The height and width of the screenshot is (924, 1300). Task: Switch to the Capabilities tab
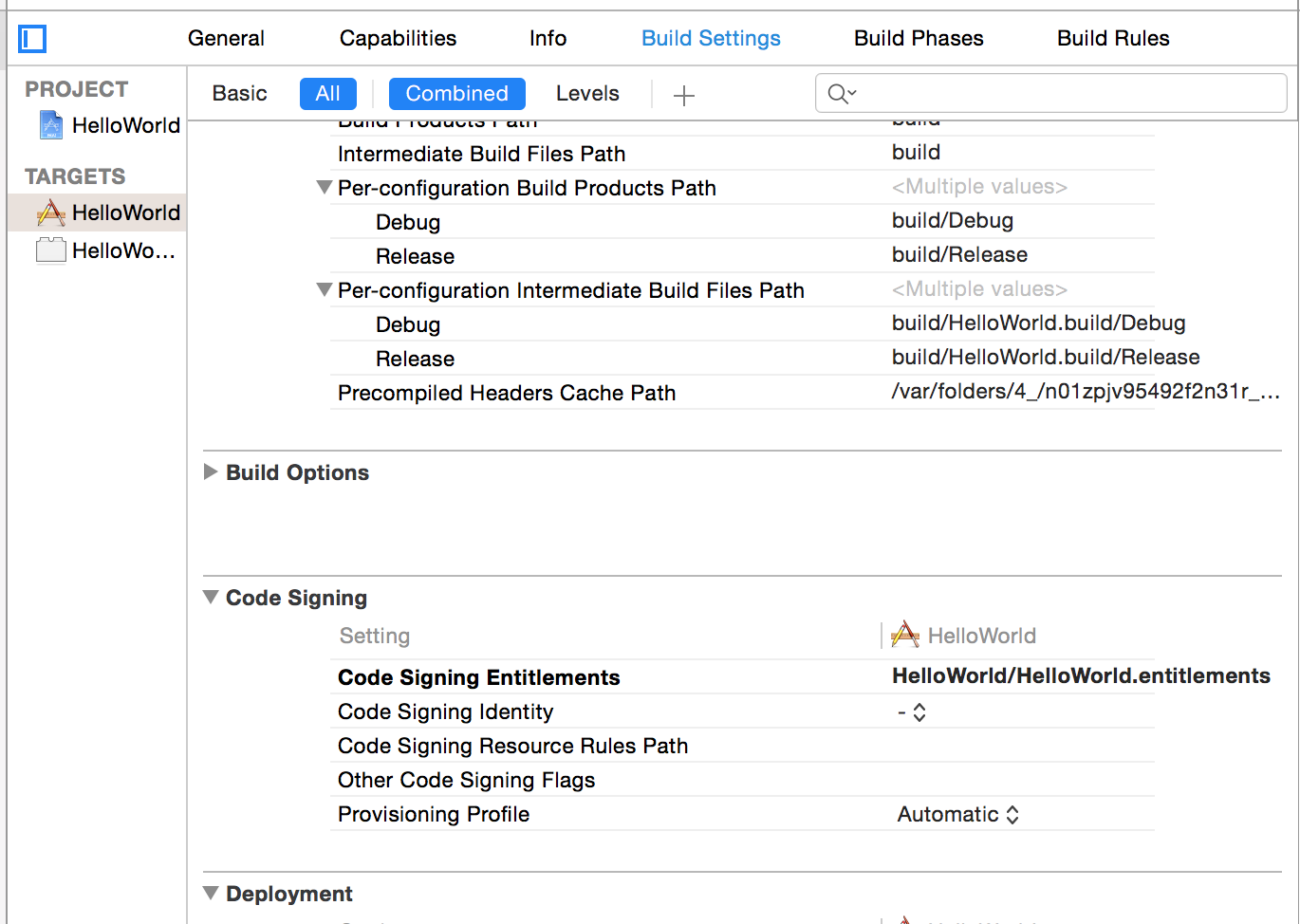[397, 38]
